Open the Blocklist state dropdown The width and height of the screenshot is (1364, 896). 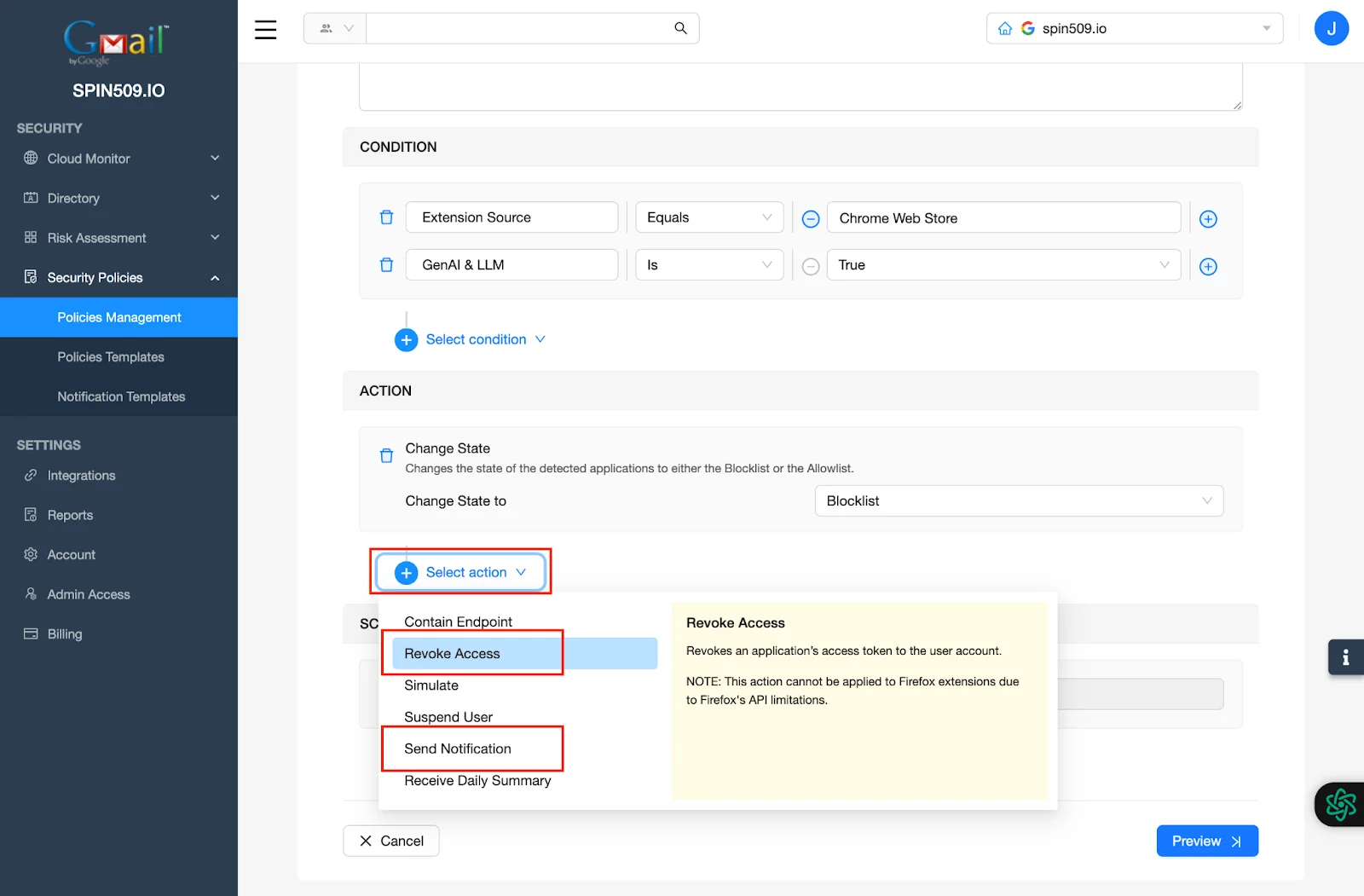(1018, 500)
